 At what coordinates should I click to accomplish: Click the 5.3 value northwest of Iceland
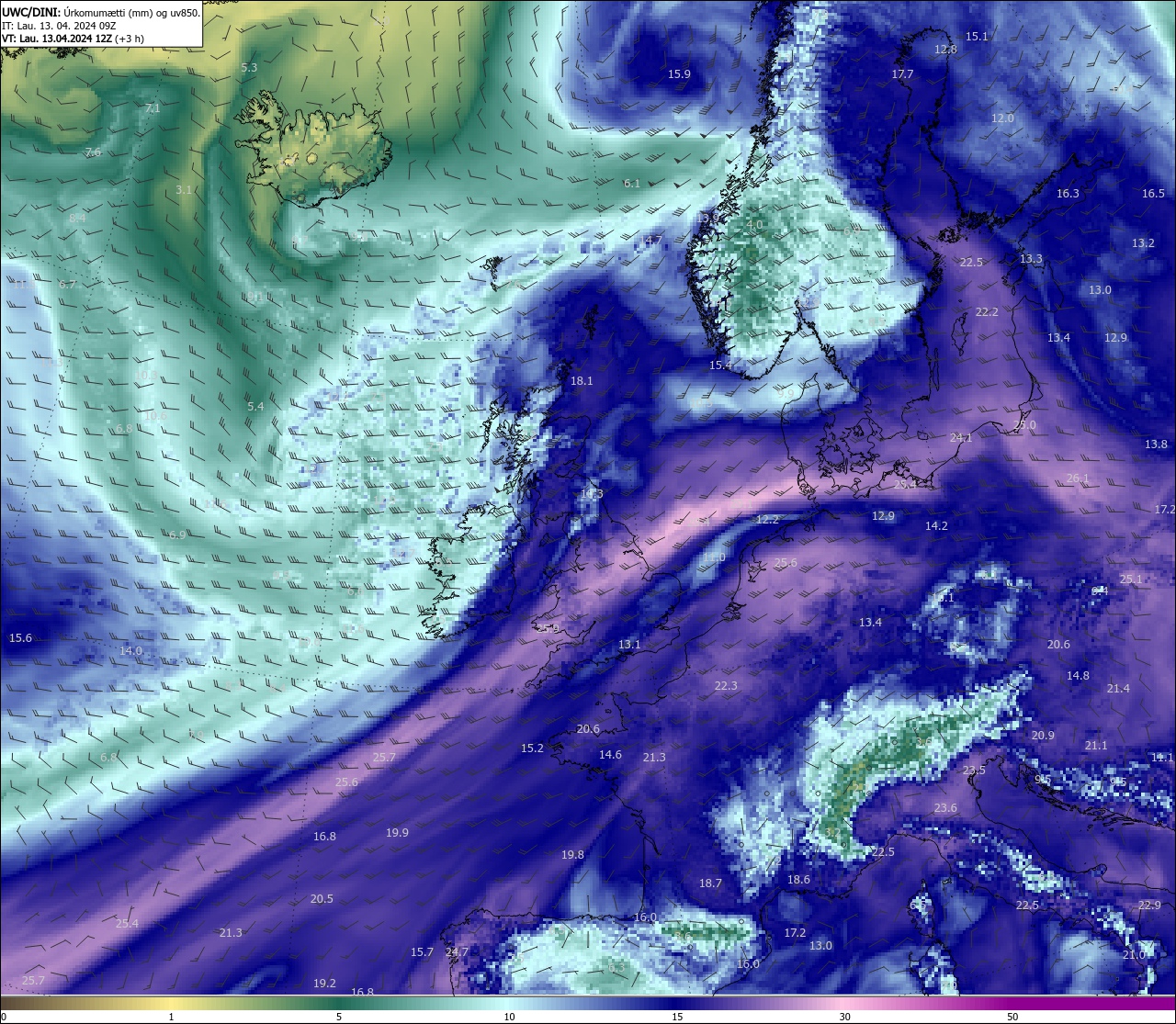249,68
